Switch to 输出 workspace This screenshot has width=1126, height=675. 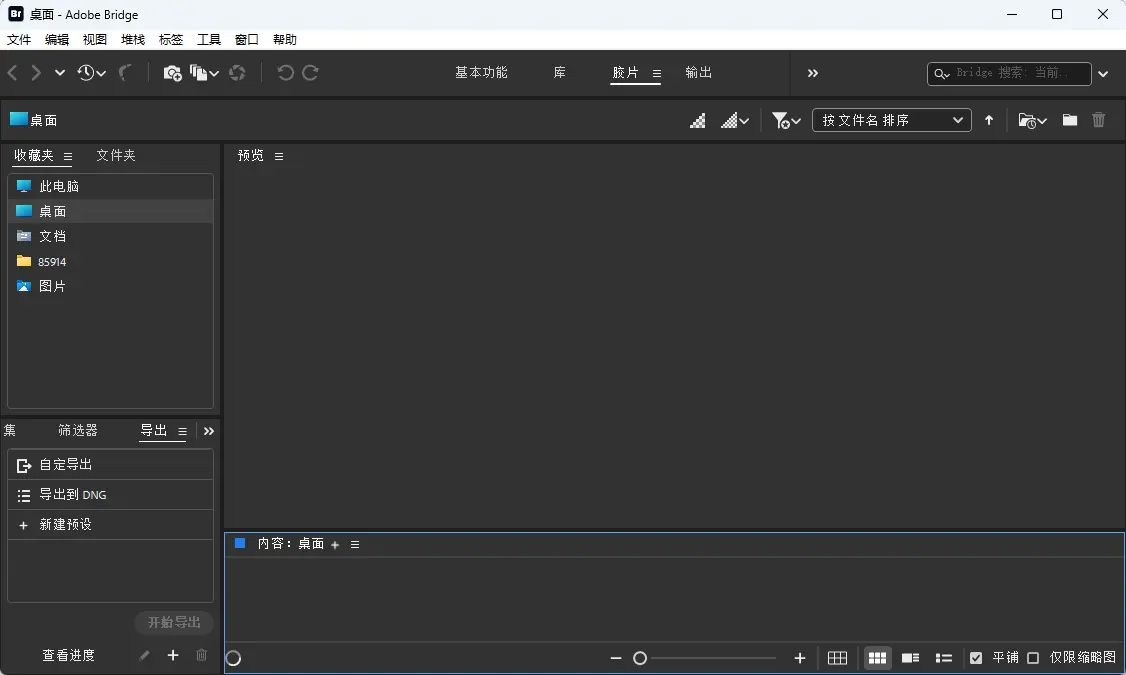pos(698,73)
